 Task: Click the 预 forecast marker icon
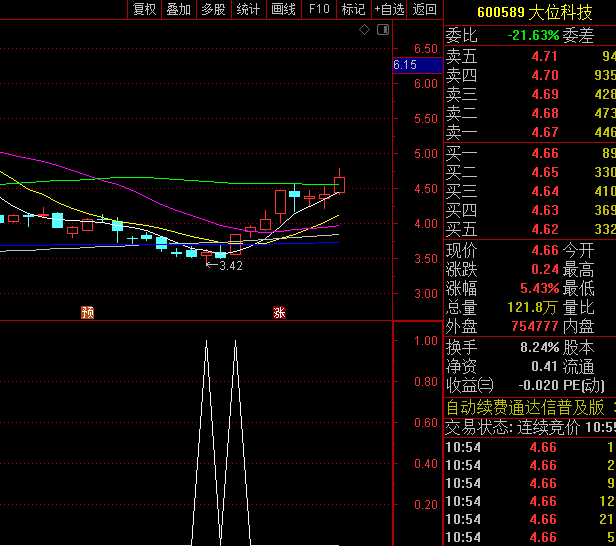tap(88, 312)
